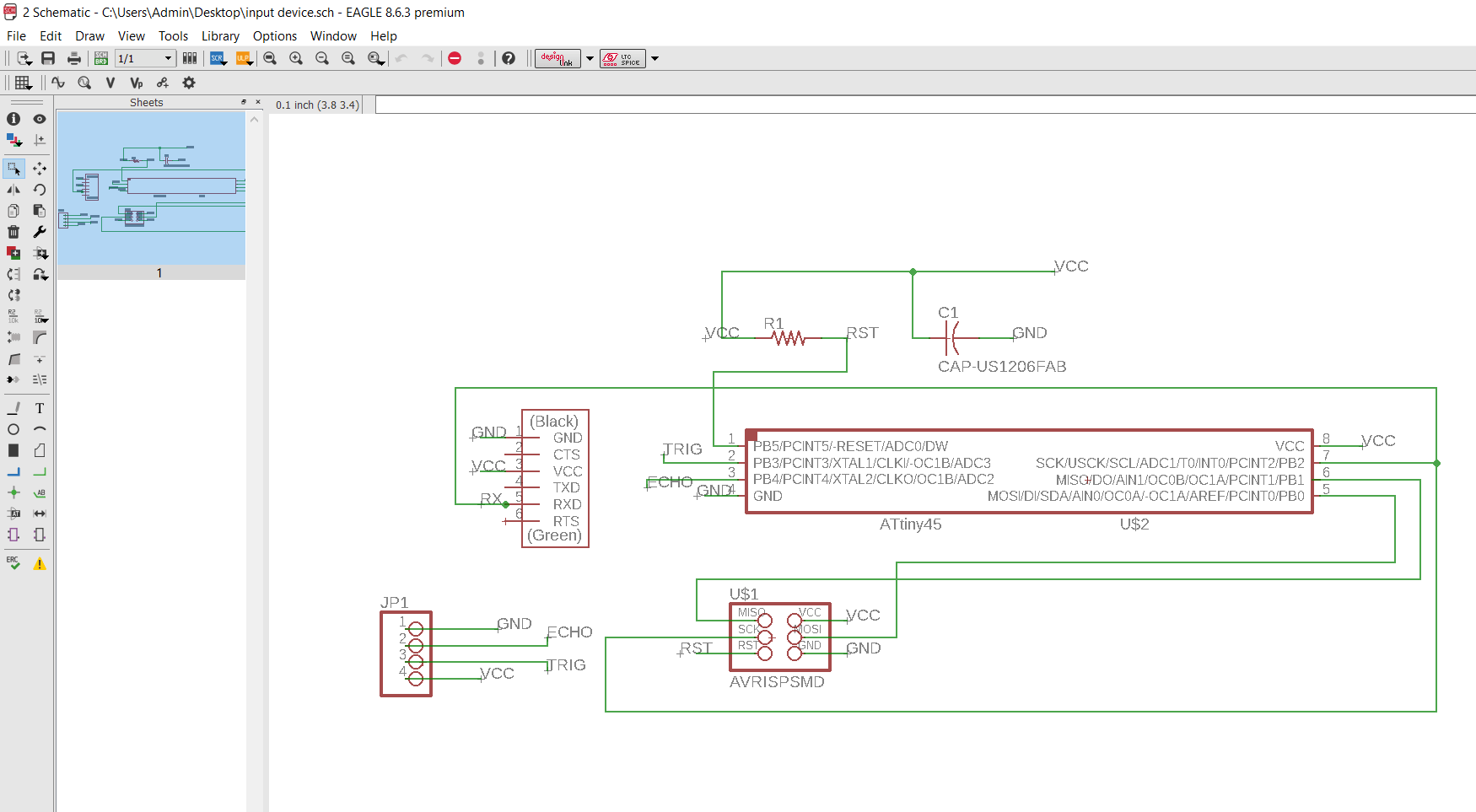The height and width of the screenshot is (812, 1476).
Task: Click the Use Library manager icon
Action: (190, 58)
